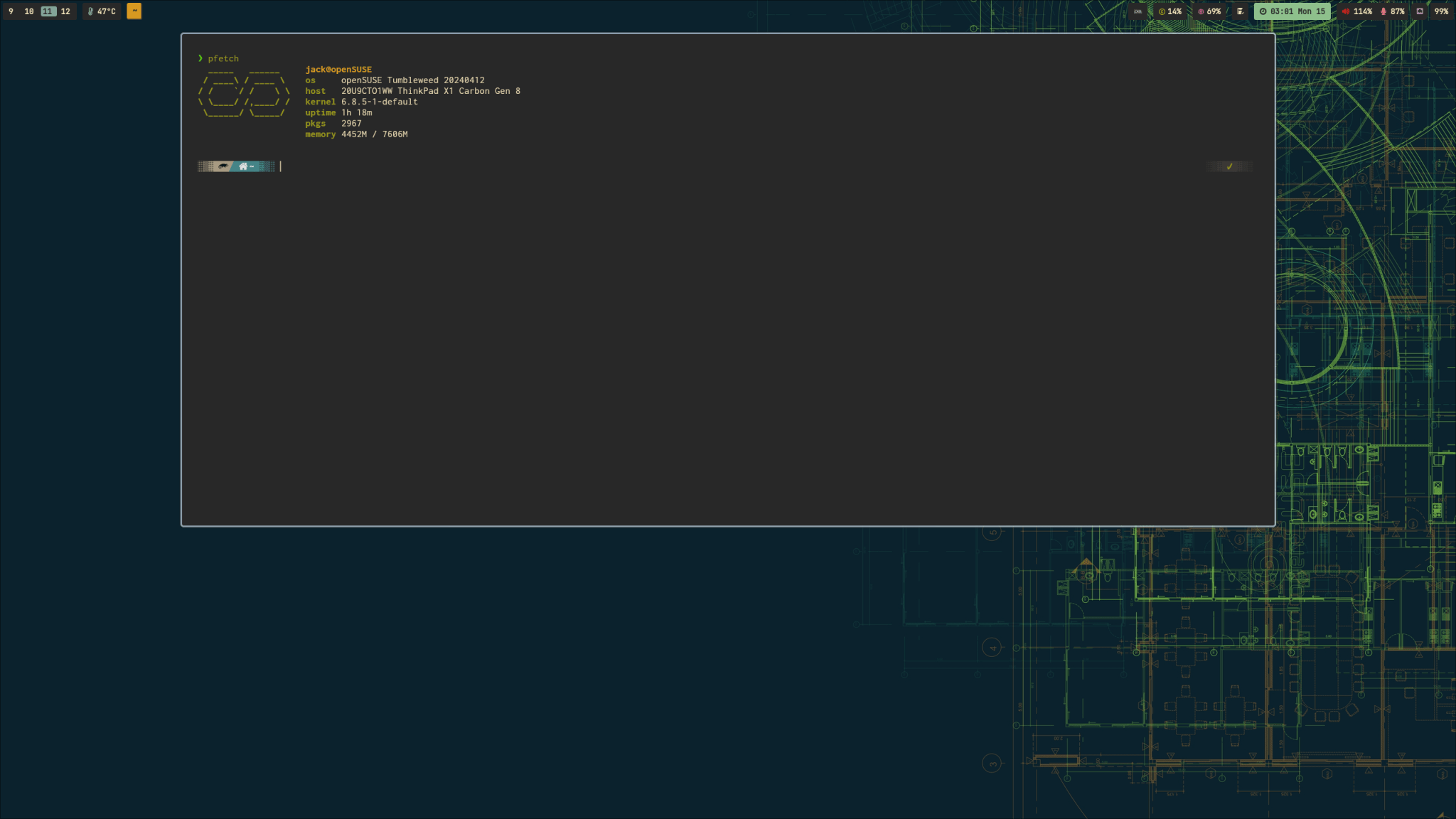This screenshot has width=1456, height=819.
Task: Click the terminal input line next to the prompt
Action: (299, 166)
